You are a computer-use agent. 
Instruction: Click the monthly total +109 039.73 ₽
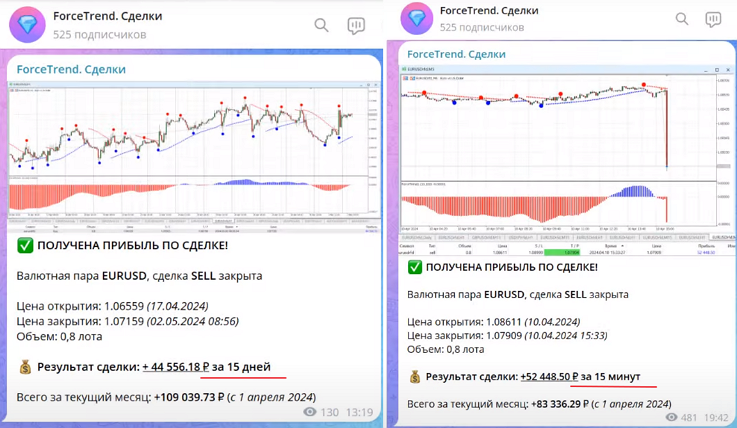coord(189,397)
